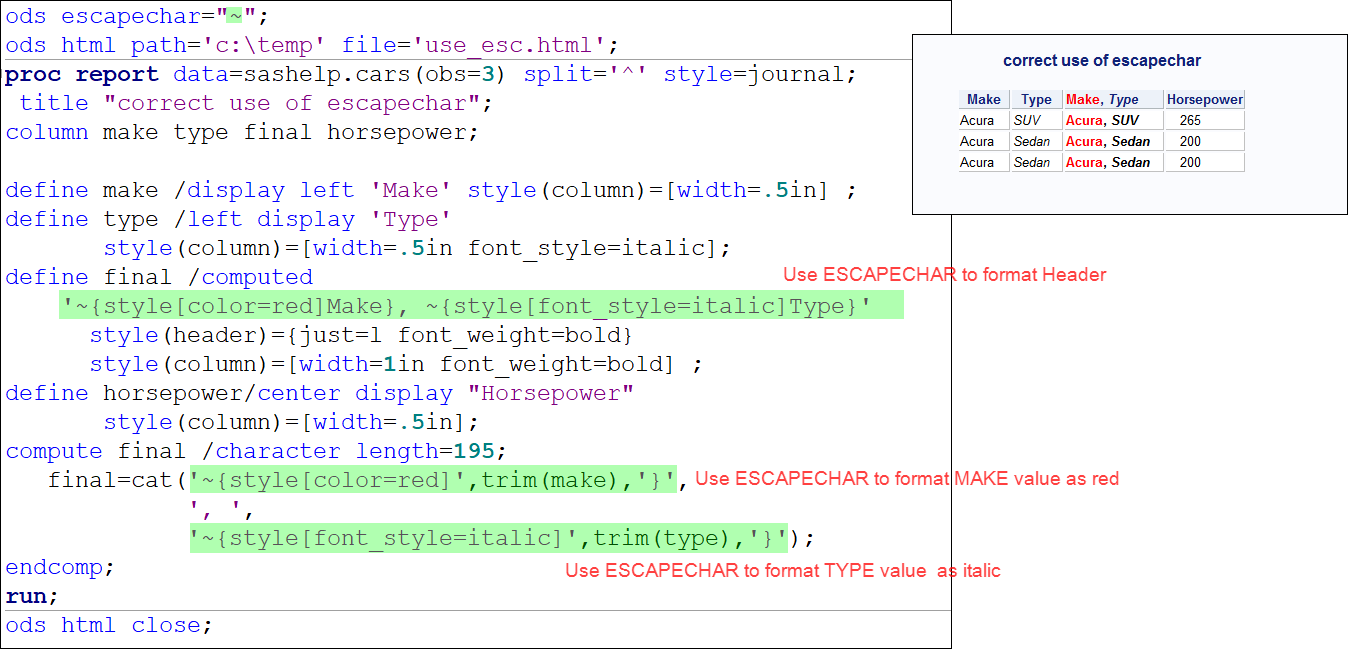Click output report title above the table

(x=1102, y=61)
